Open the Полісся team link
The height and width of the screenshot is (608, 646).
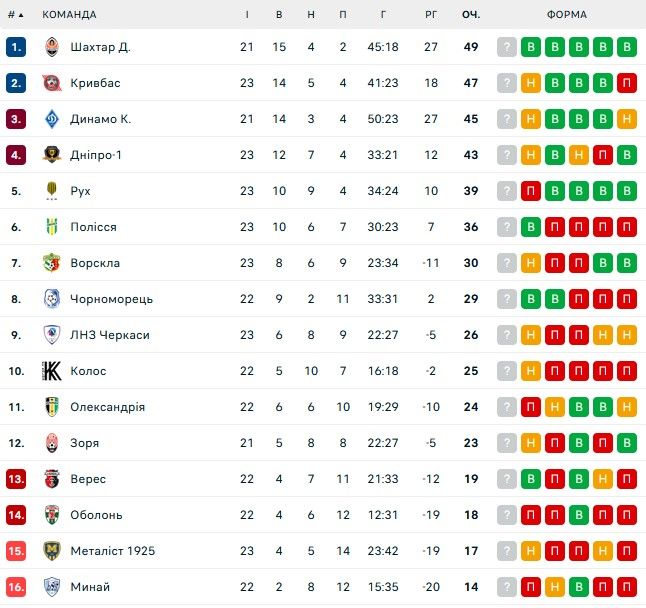click(93, 227)
